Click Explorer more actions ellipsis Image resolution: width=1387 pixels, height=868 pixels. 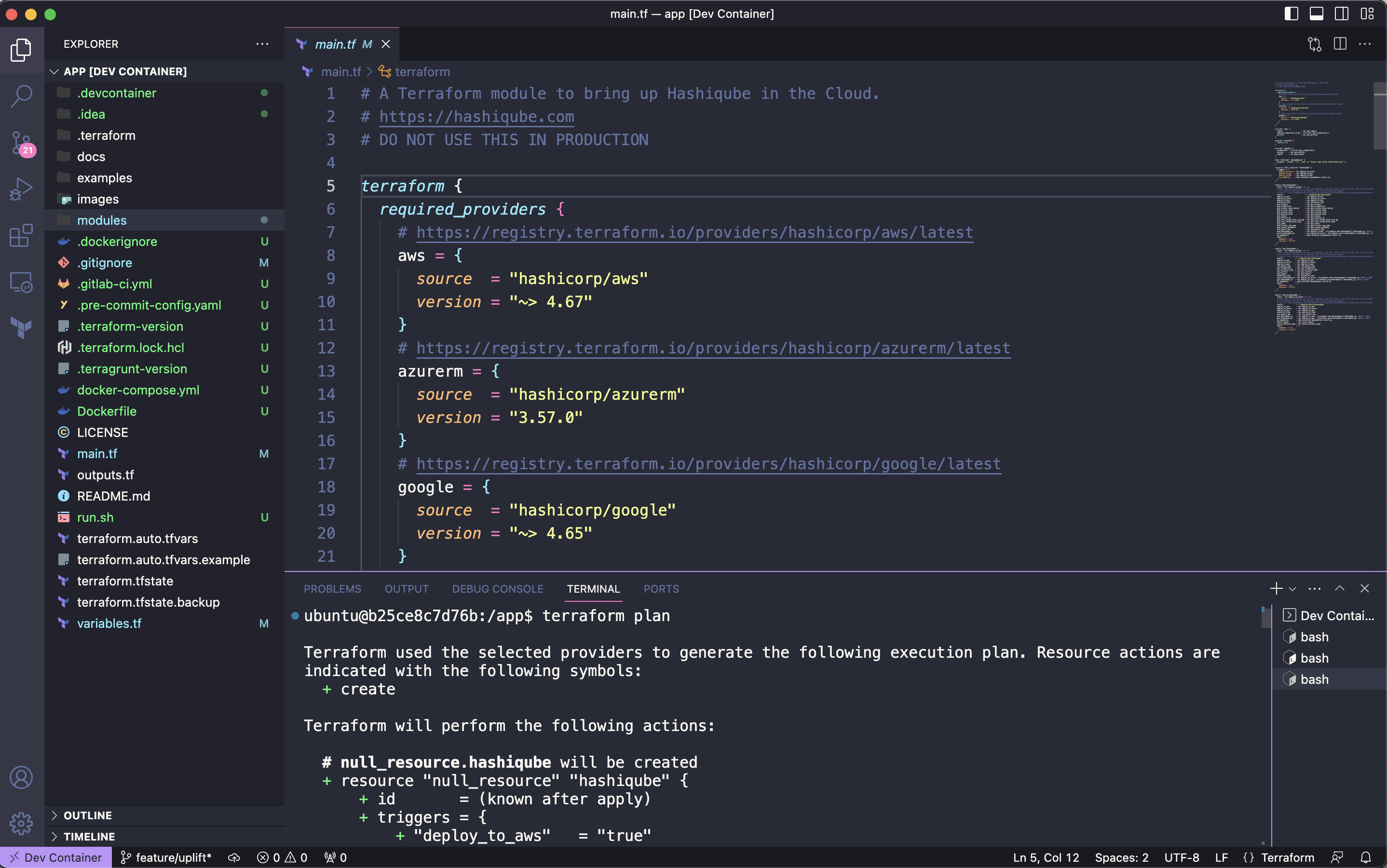click(262, 44)
